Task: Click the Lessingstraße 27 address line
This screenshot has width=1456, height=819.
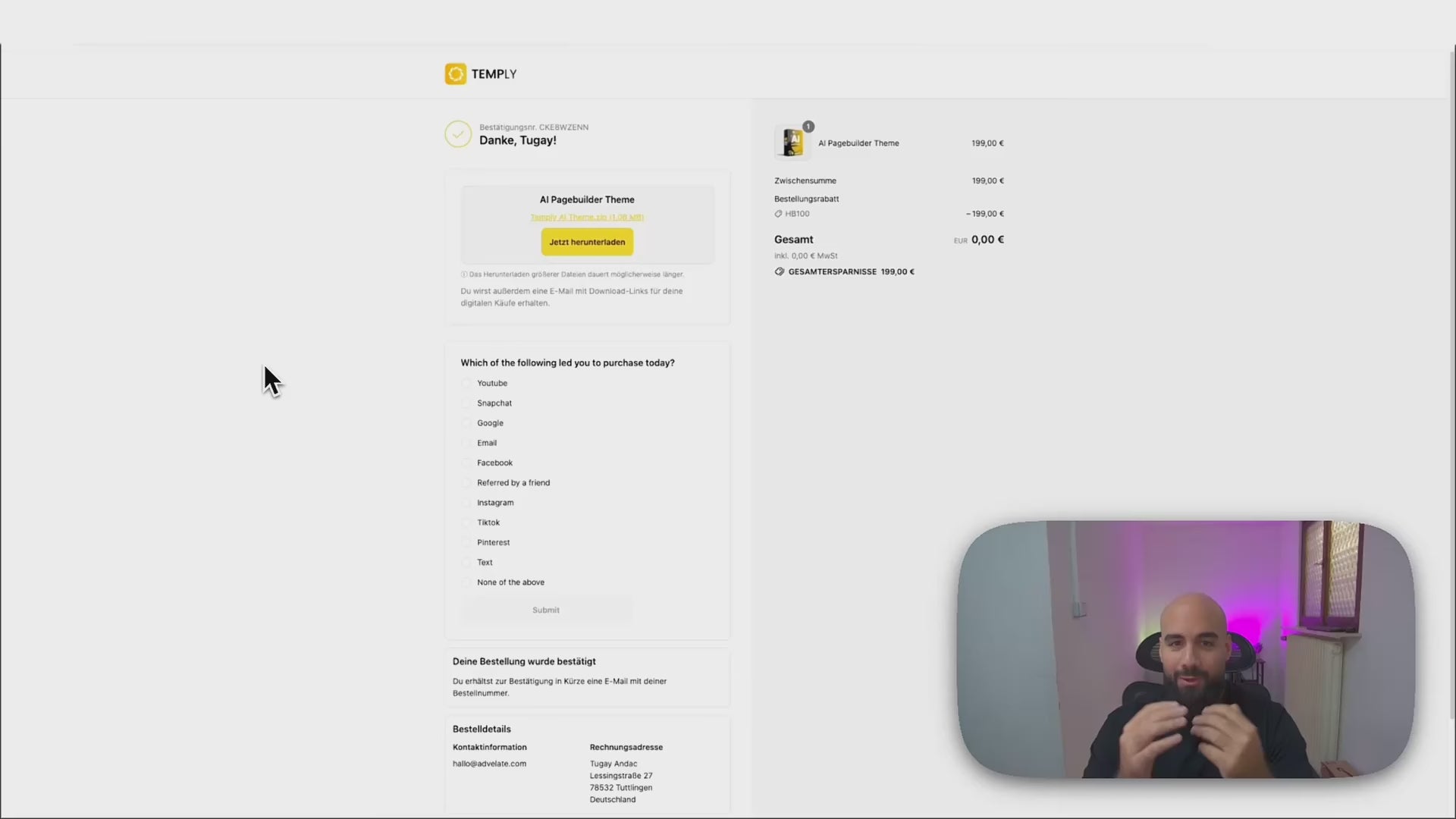Action: tap(621, 776)
